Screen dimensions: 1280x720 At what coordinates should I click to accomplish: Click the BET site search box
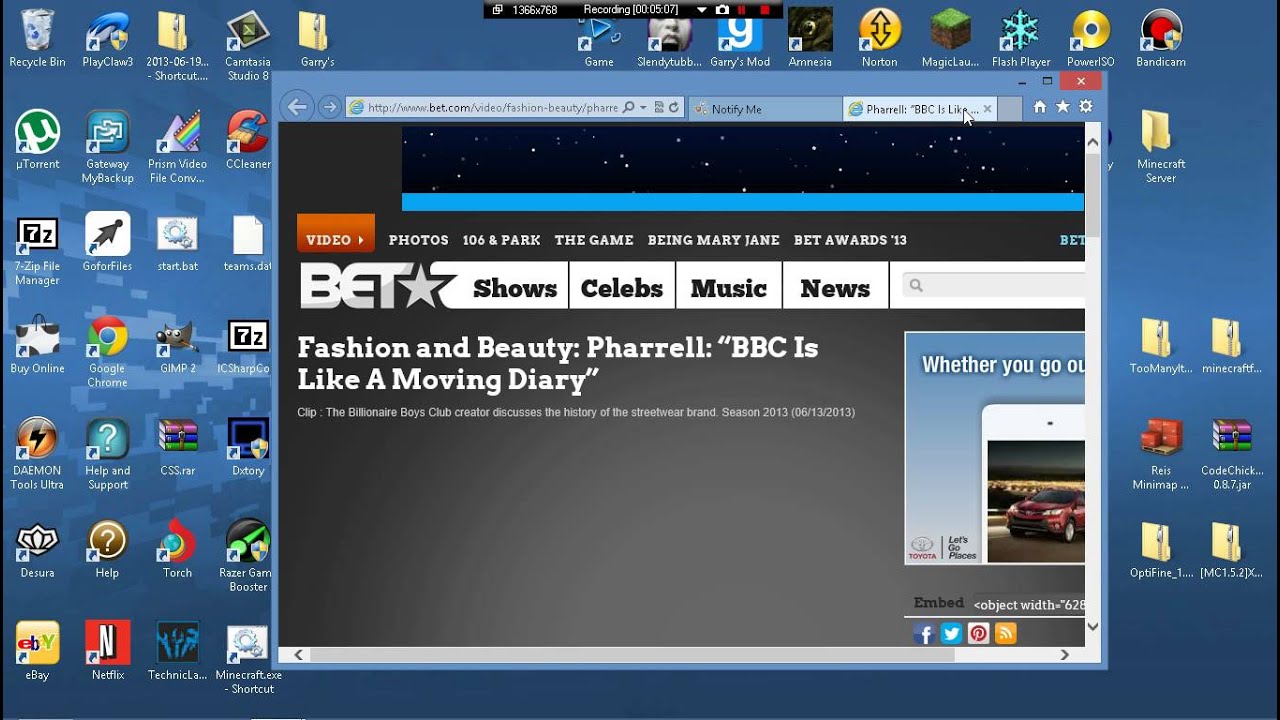(994, 285)
